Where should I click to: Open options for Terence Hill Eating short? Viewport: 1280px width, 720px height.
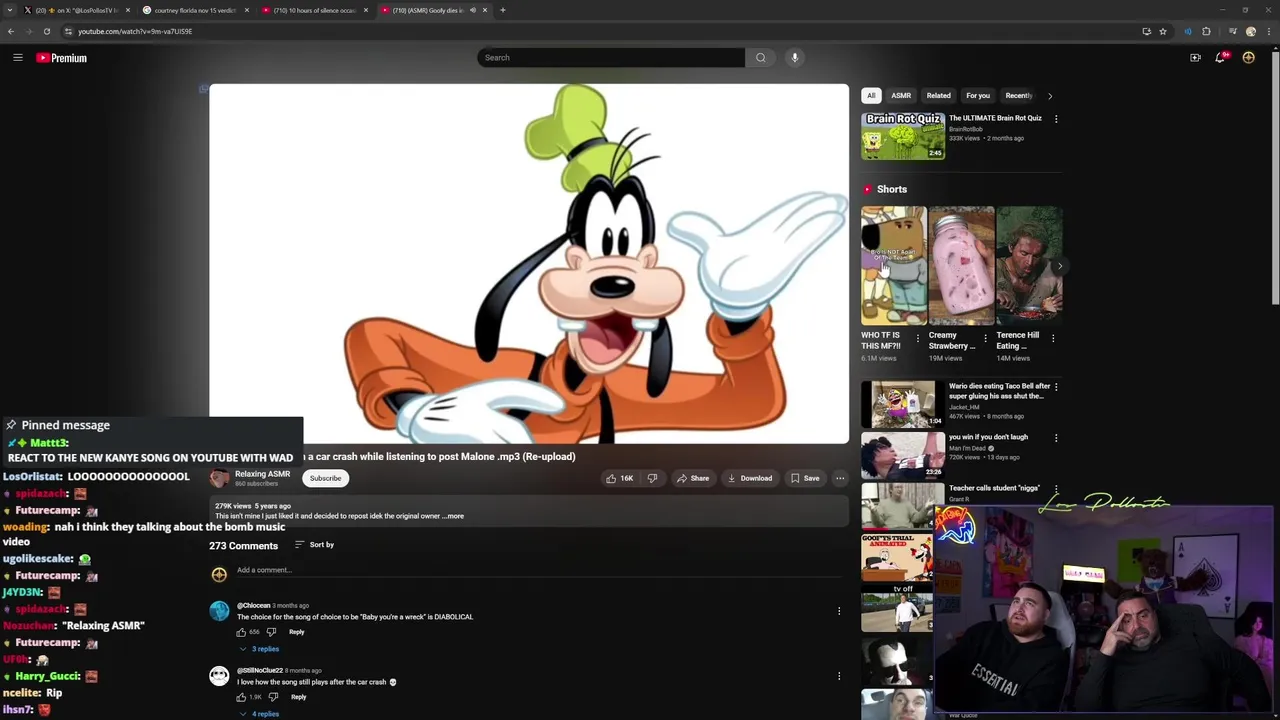pyautogui.click(x=1053, y=338)
